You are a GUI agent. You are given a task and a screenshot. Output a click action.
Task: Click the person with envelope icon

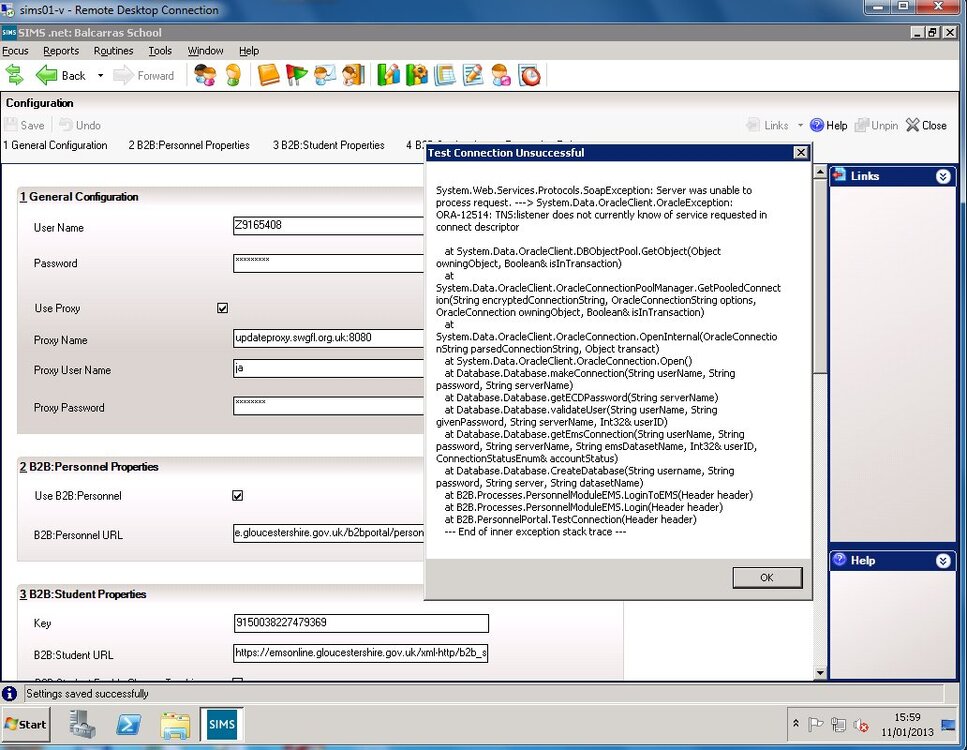pos(325,75)
